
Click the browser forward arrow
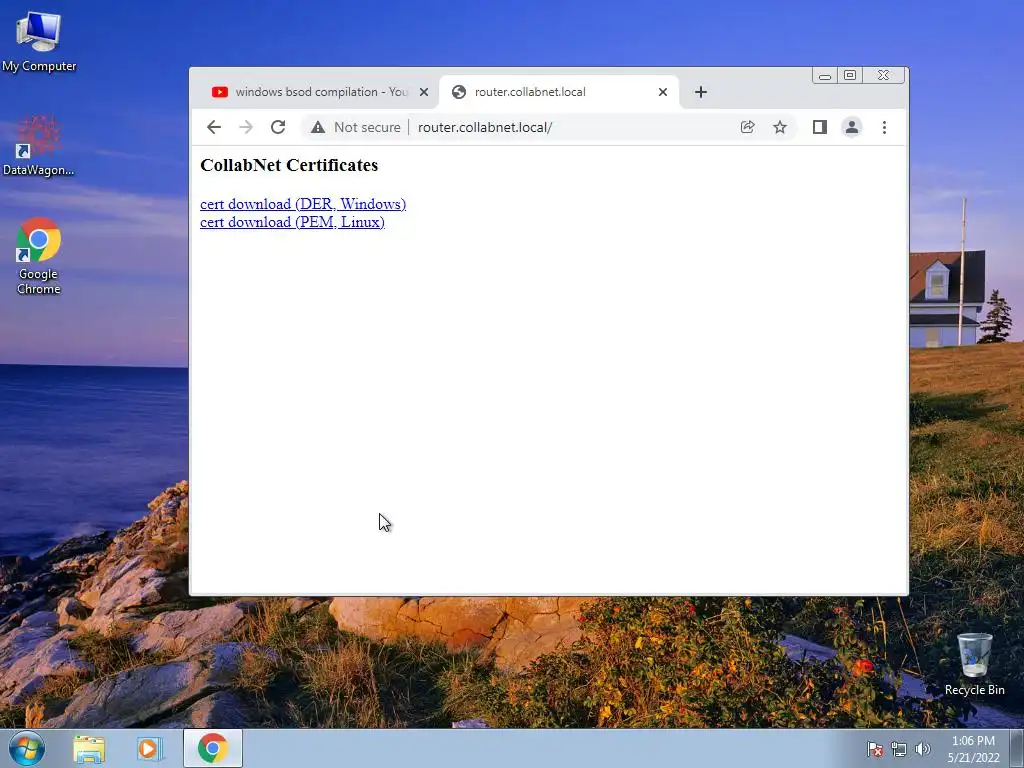pyautogui.click(x=246, y=127)
